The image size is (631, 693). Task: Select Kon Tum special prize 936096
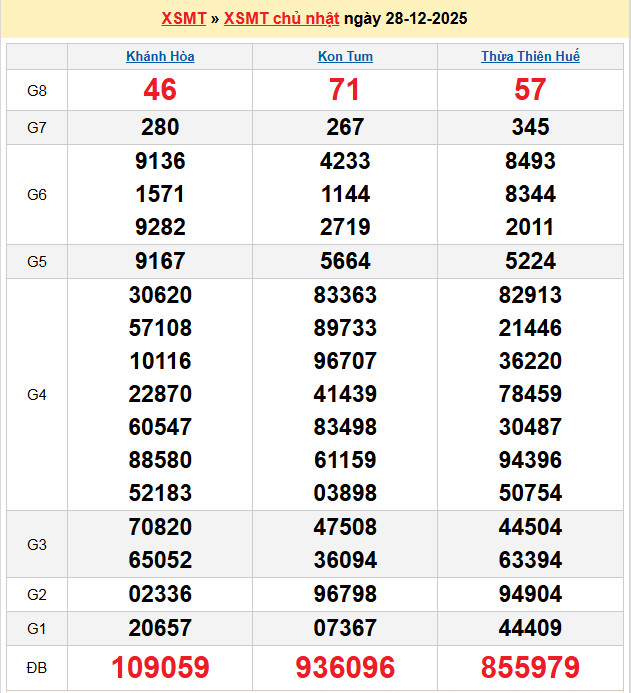pos(345,667)
